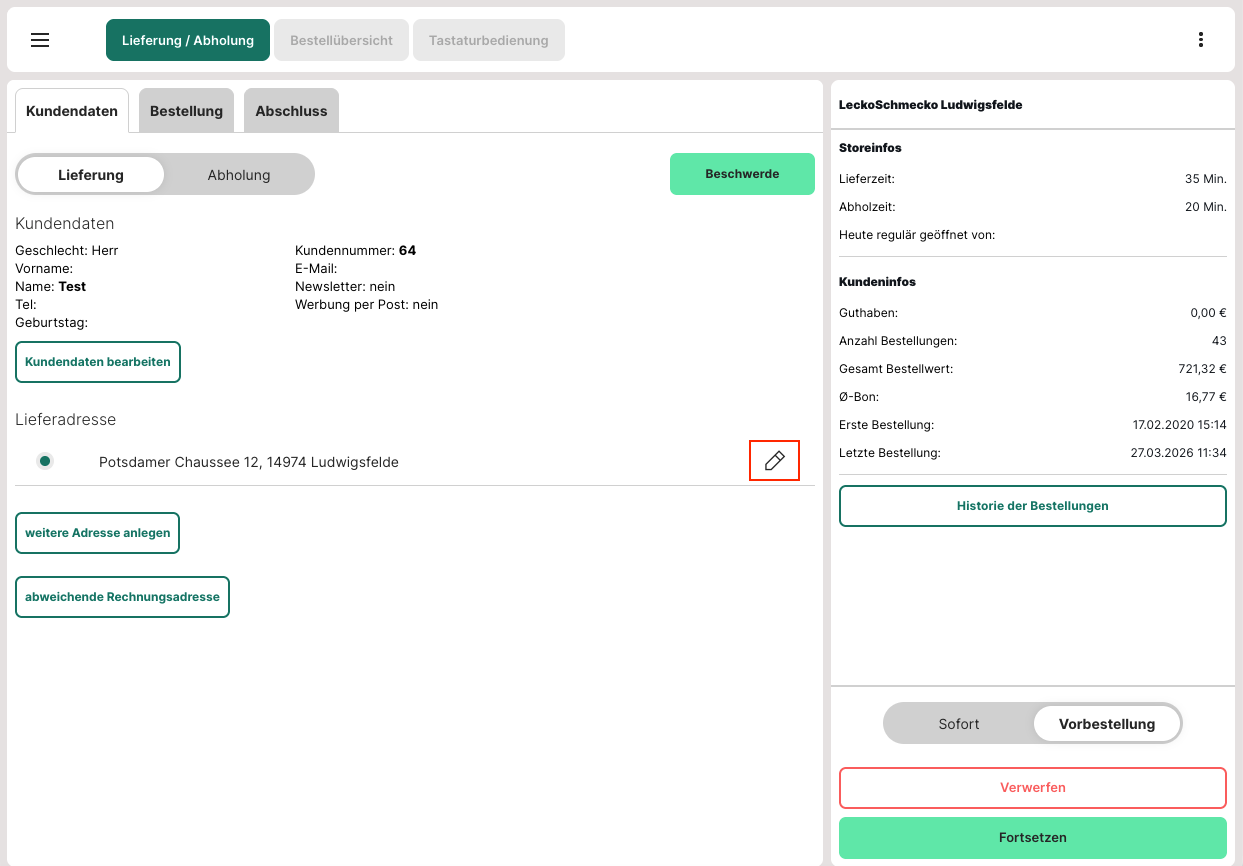Select Potsdamer Chaussee 12 address radio button
The image size is (1243, 866).
pos(45,461)
